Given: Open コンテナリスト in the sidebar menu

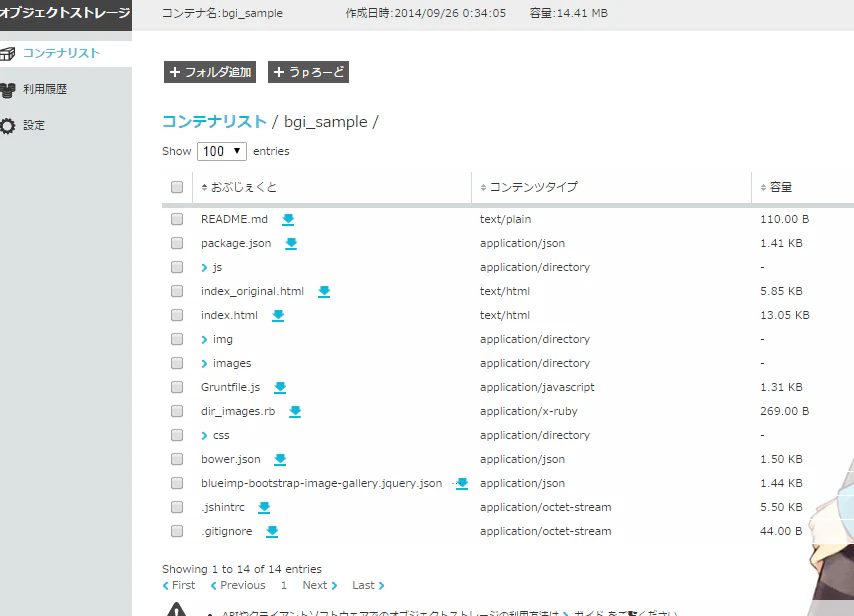Looking at the screenshot, I should [x=62, y=53].
